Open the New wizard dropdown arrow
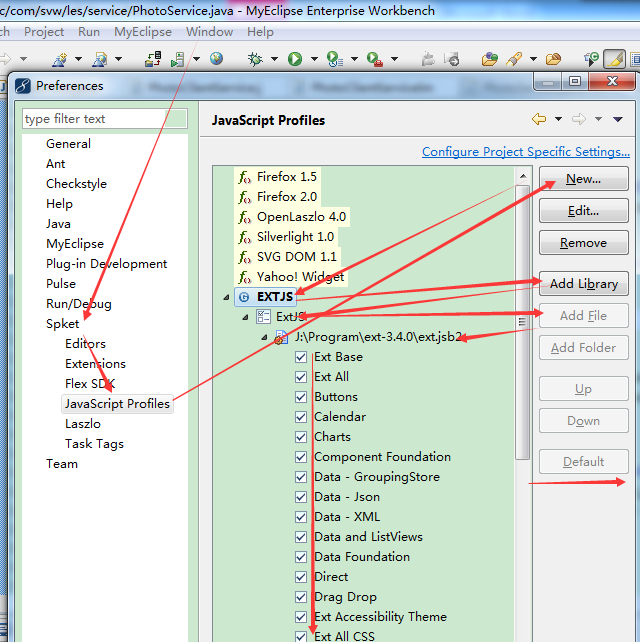640x642 pixels. click(x=78, y=59)
